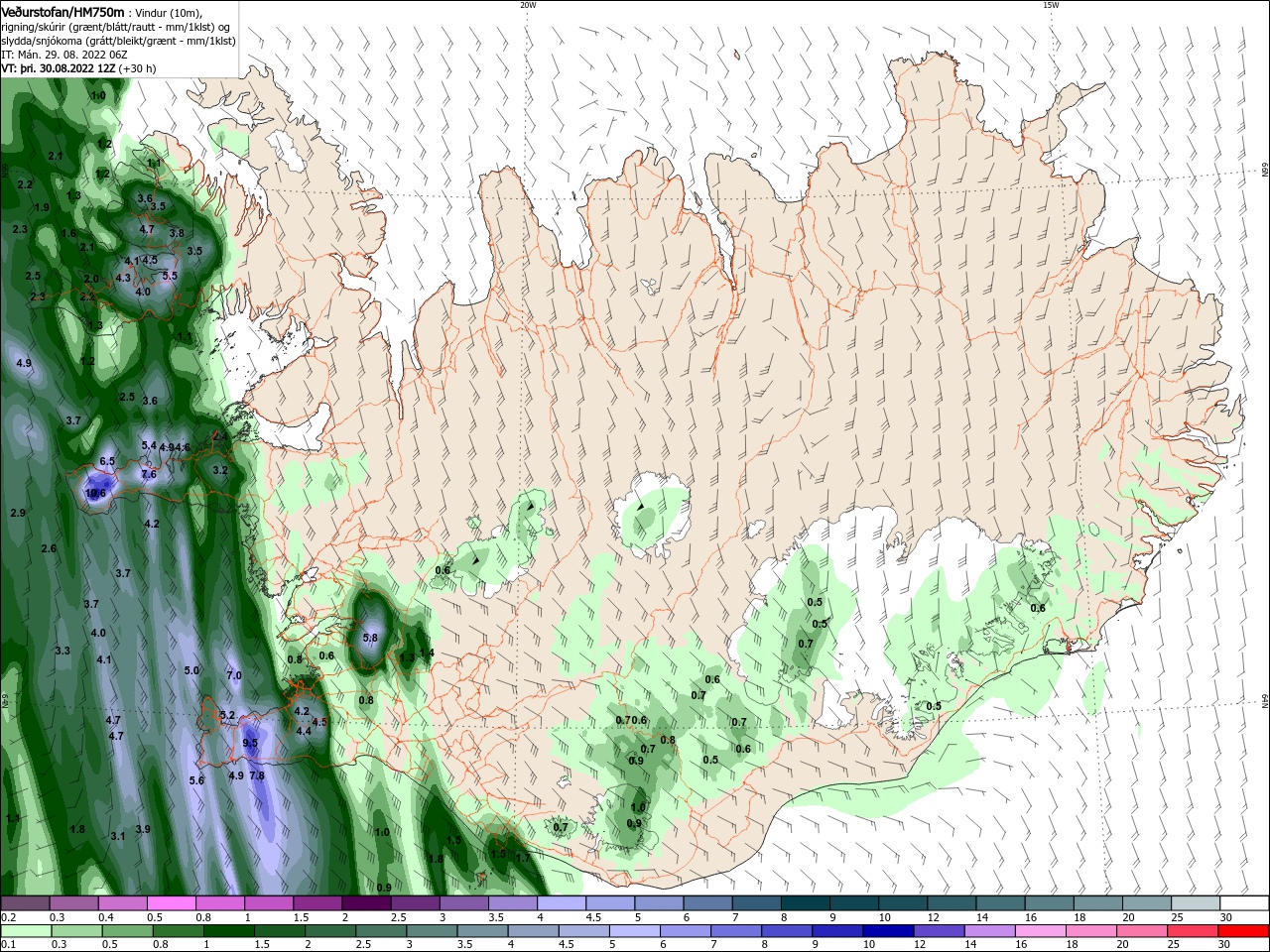Click the 7.8 precipitation value
Screen dimensions: 1270x952
tap(257, 775)
